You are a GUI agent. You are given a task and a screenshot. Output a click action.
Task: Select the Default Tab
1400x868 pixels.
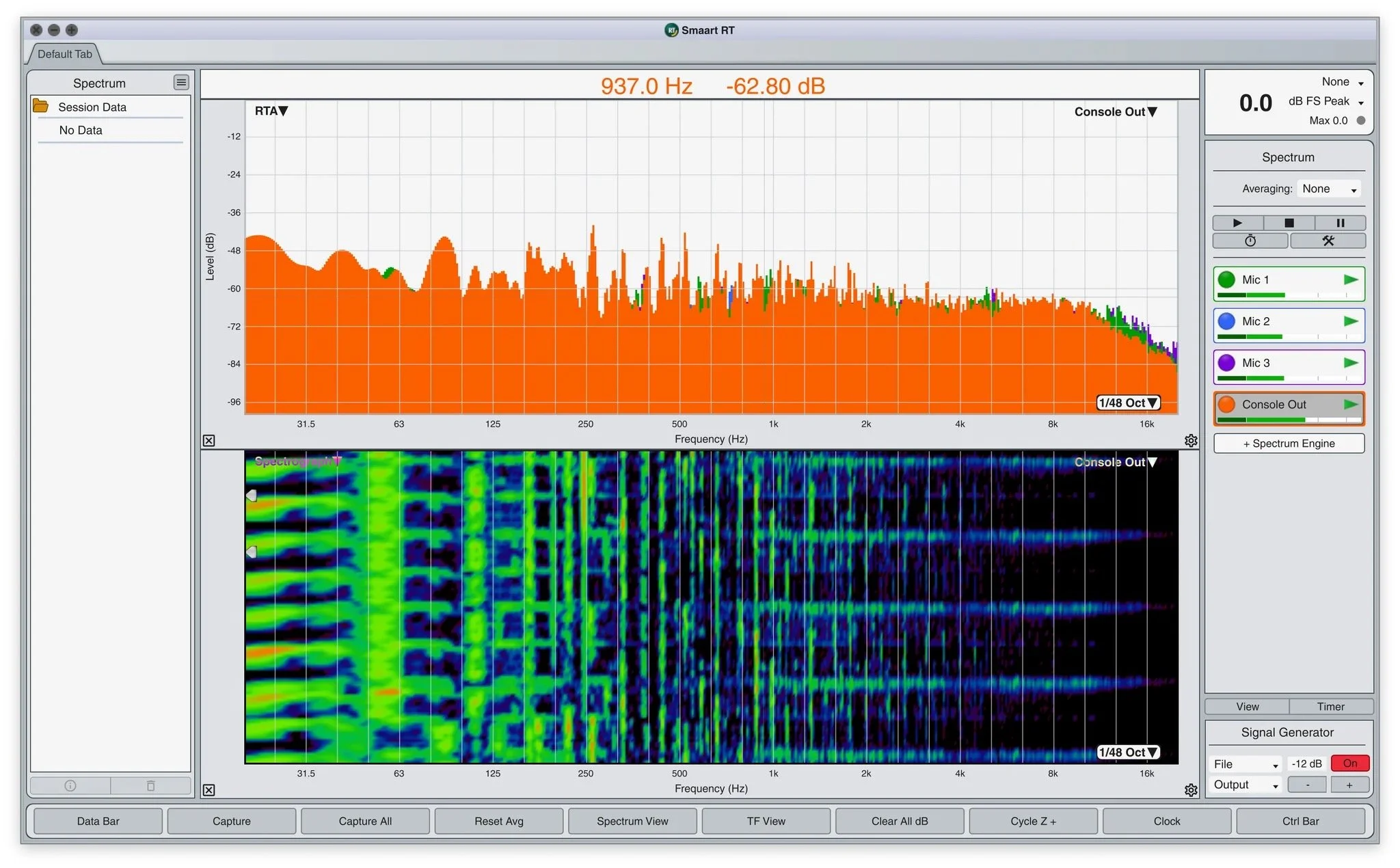pyautogui.click(x=64, y=54)
